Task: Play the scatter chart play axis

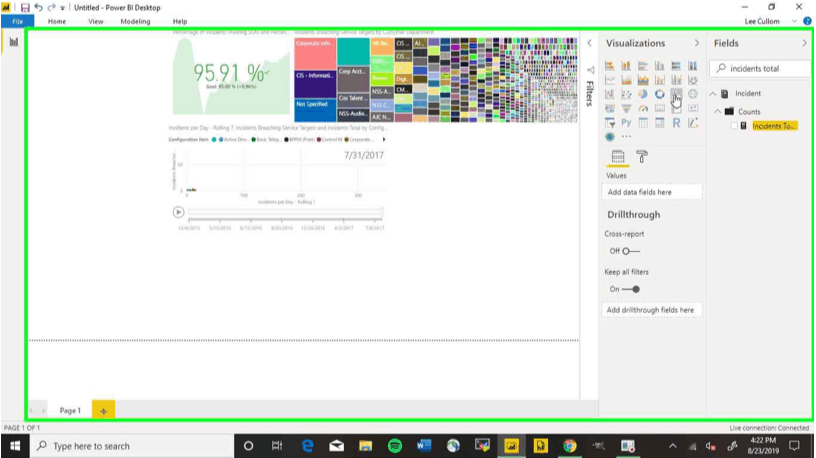Action: click(178, 212)
